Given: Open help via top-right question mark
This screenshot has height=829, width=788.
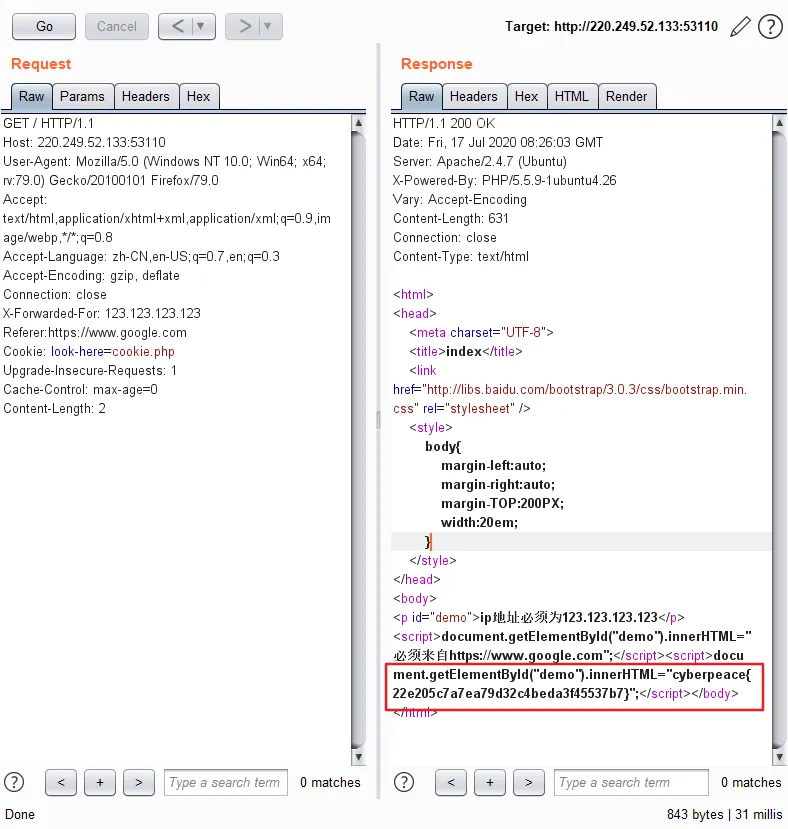Looking at the screenshot, I should click(x=770, y=26).
